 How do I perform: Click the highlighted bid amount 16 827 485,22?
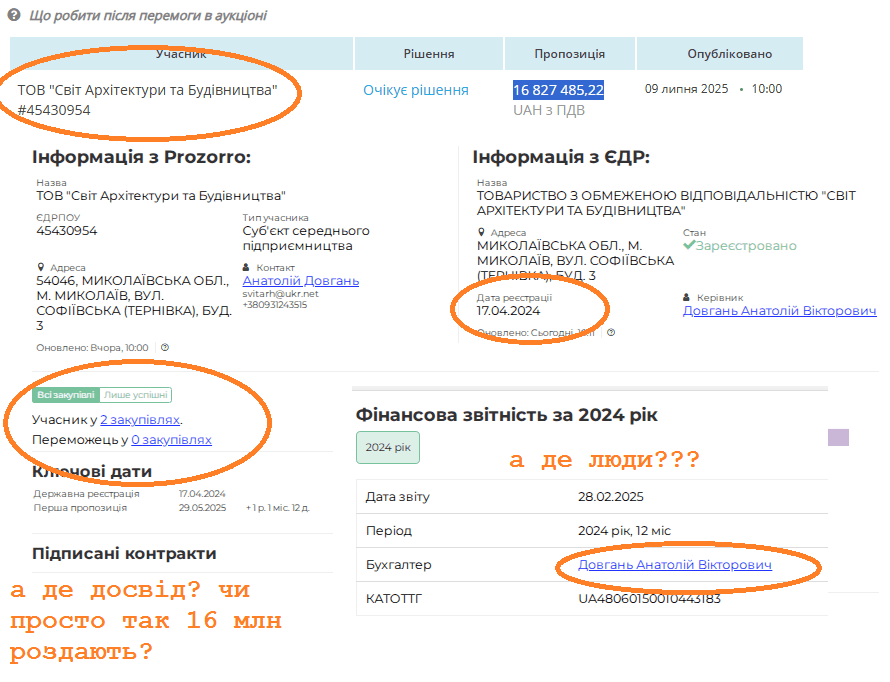pyautogui.click(x=558, y=90)
